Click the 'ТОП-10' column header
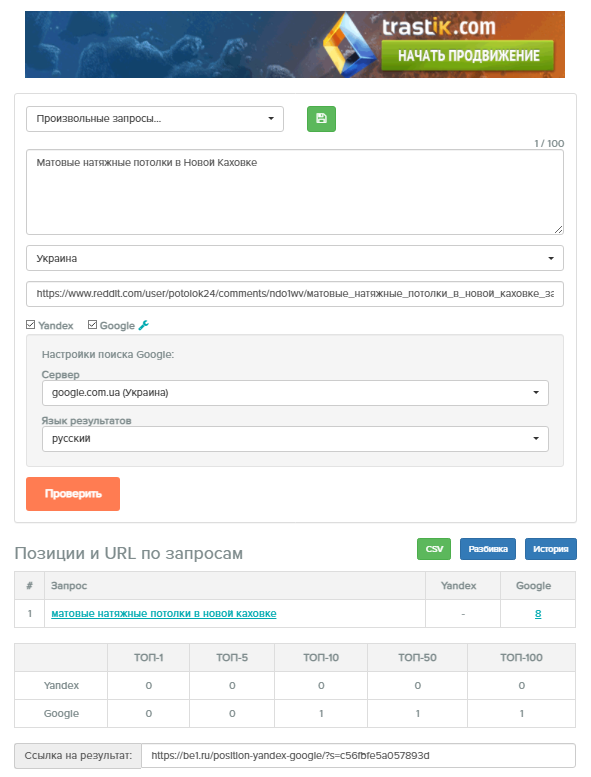The height and width of the screenshot is (777, 591). [321, 658]
